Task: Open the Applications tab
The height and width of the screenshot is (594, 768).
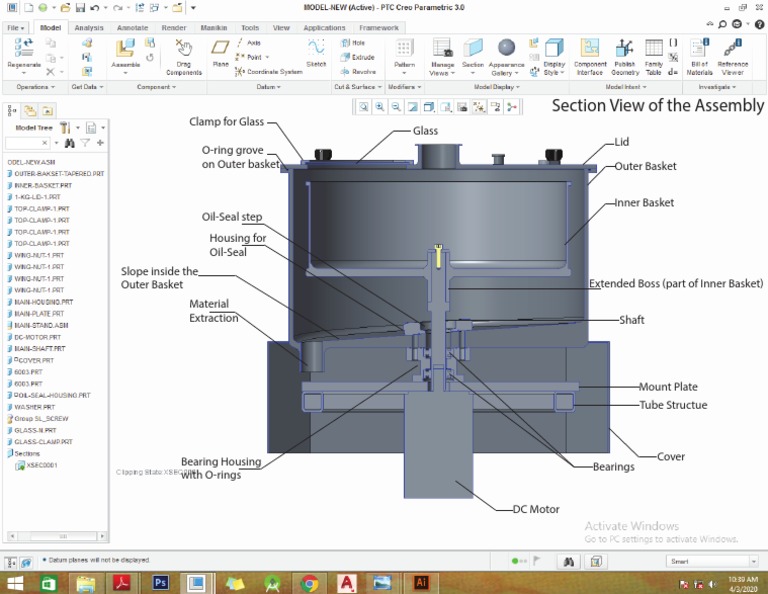Action: (324, 28)
